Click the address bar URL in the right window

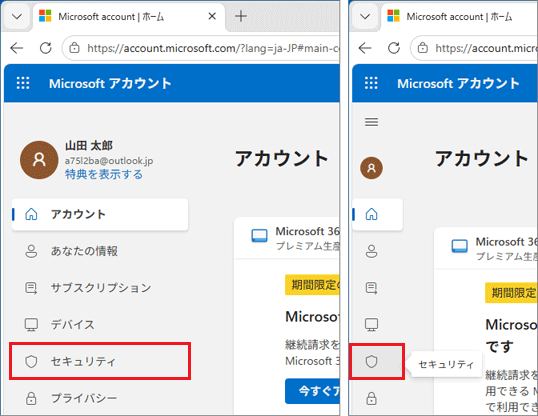tap(486, 48)
